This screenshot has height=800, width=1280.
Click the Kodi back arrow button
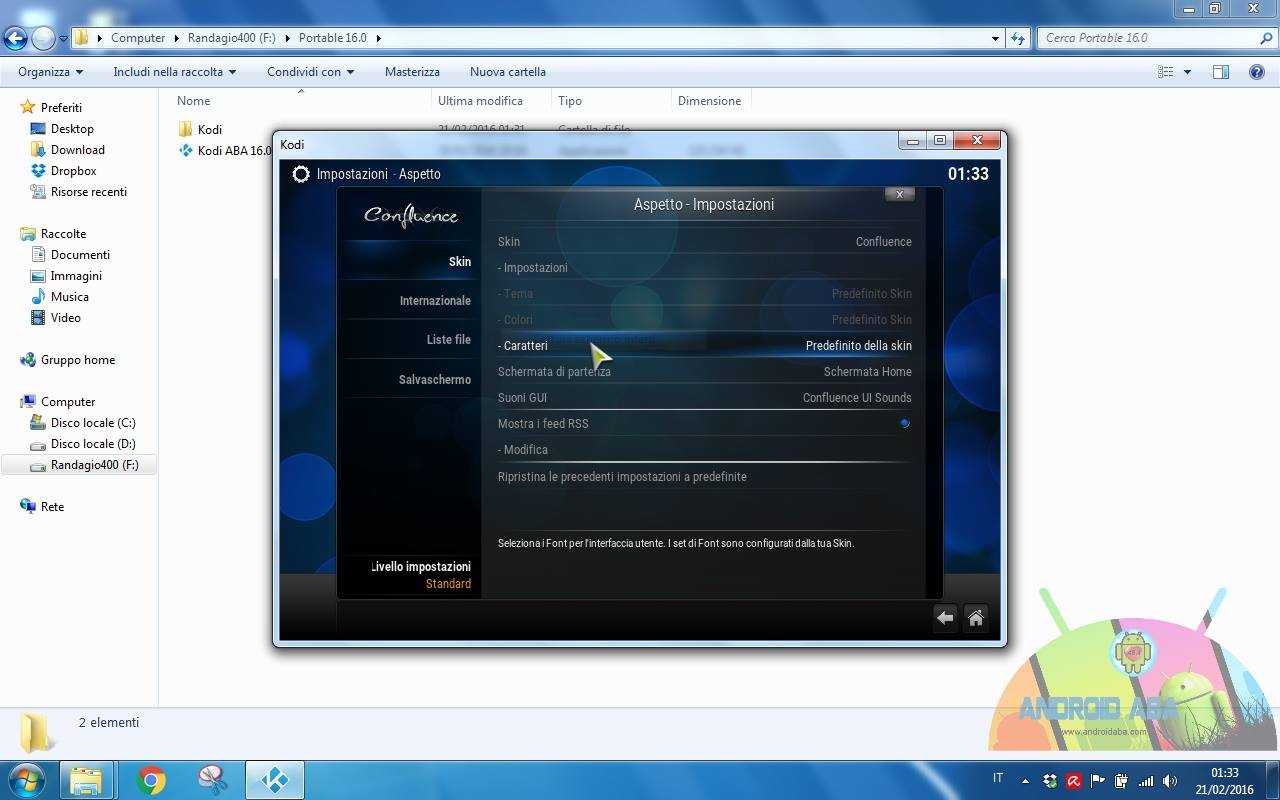(x=945, y=618)
